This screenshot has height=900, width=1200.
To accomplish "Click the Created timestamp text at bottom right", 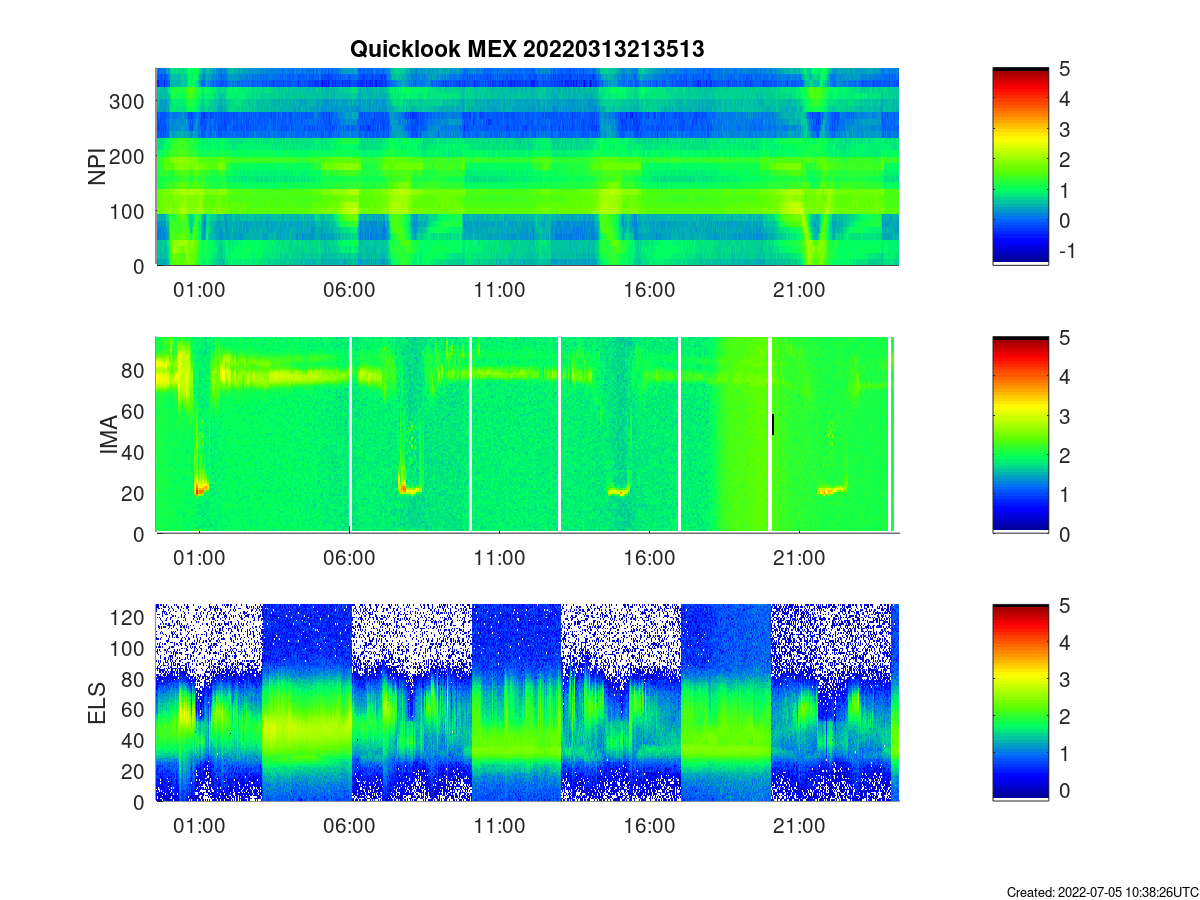I will pyautogui.click(x=1101, y=891).
